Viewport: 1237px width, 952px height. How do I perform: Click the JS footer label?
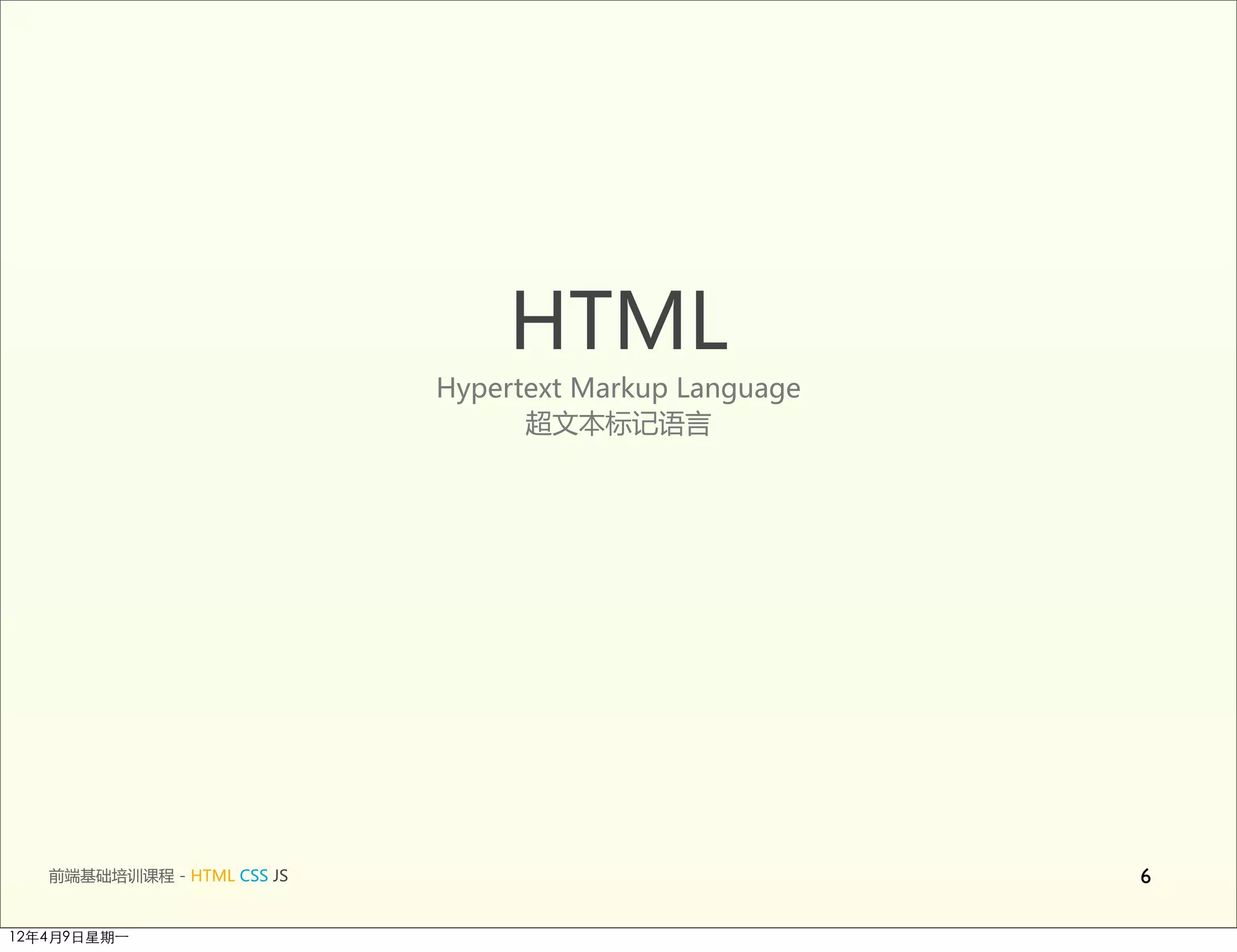[280, 876]
